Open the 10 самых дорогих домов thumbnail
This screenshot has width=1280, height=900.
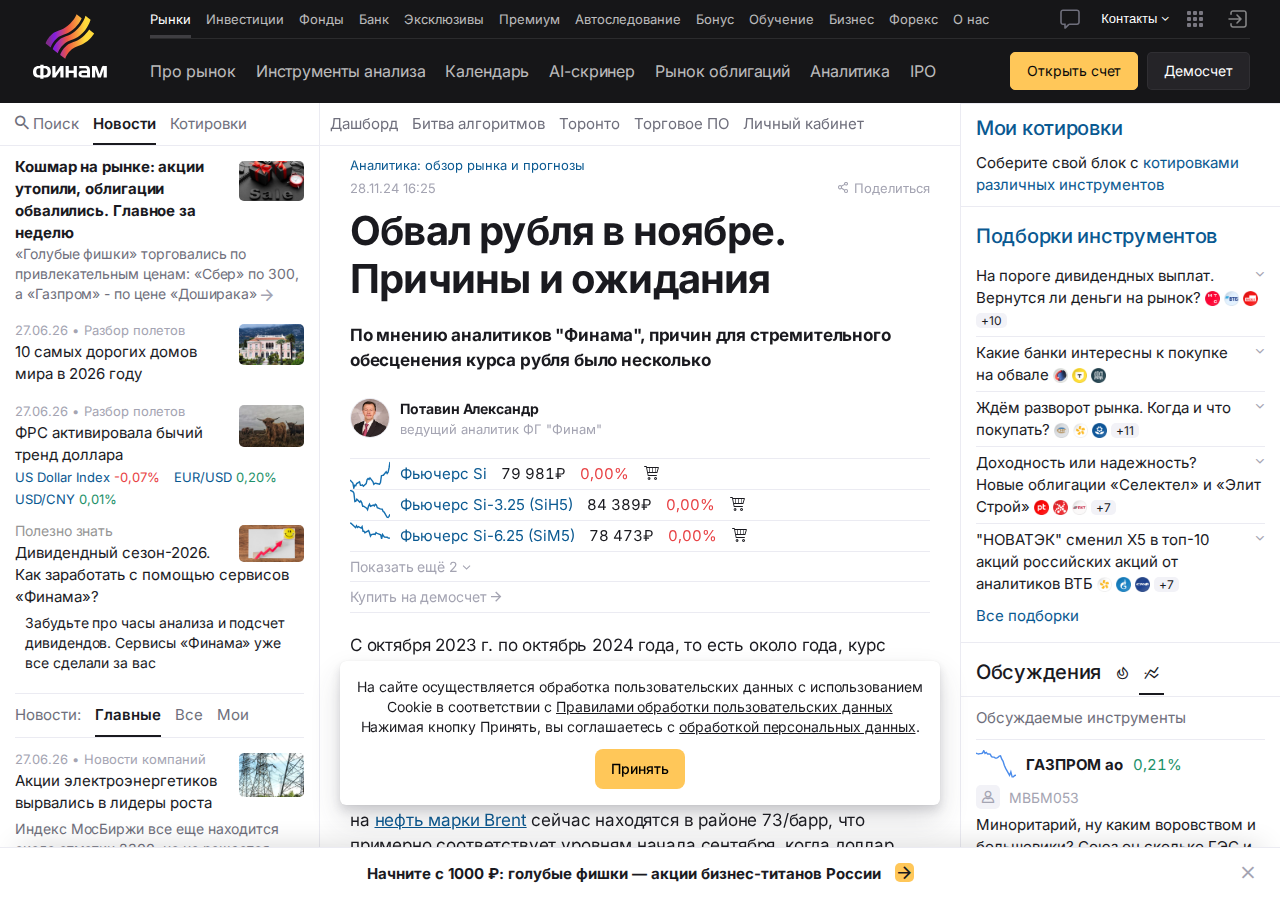point(271,345)
